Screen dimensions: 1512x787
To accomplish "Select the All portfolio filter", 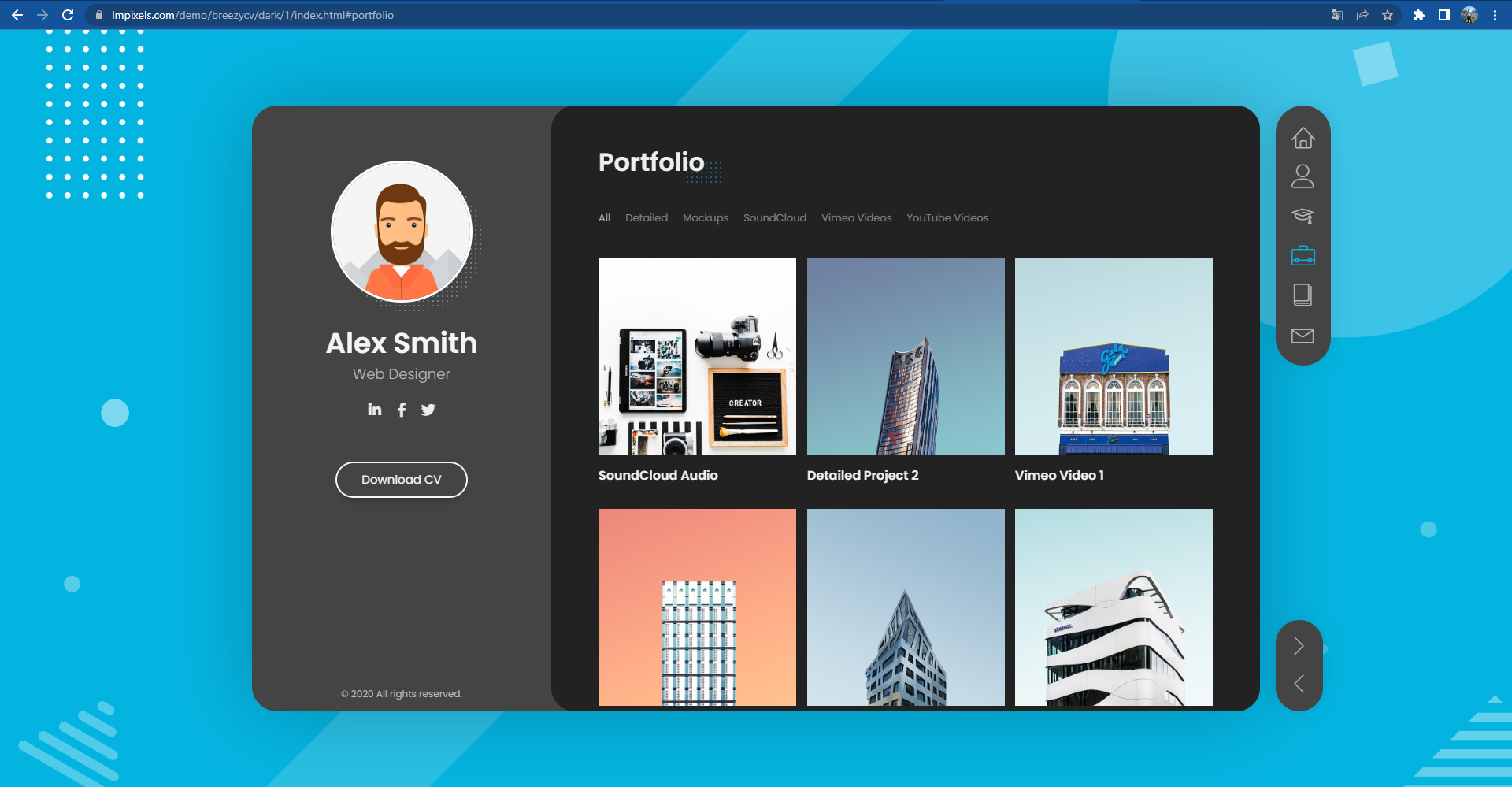I will point(604,217).
